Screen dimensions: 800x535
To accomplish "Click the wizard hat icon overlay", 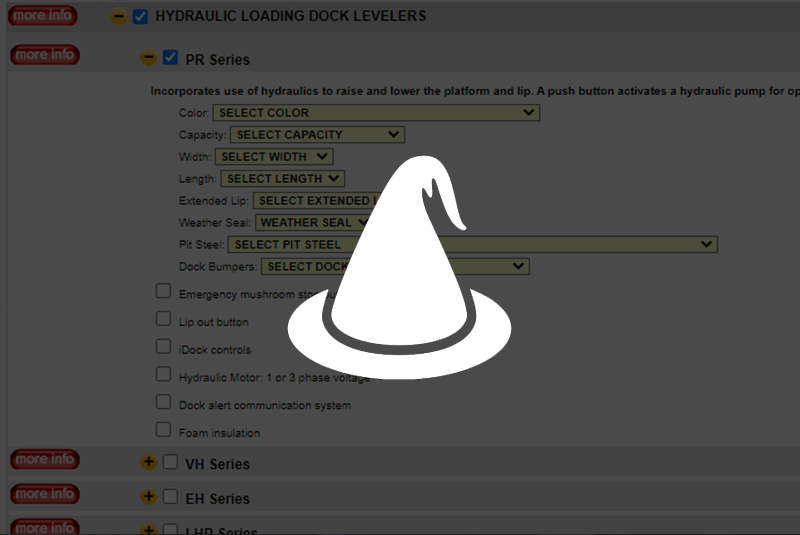I will pyautogui.click(x=400, y=268).
